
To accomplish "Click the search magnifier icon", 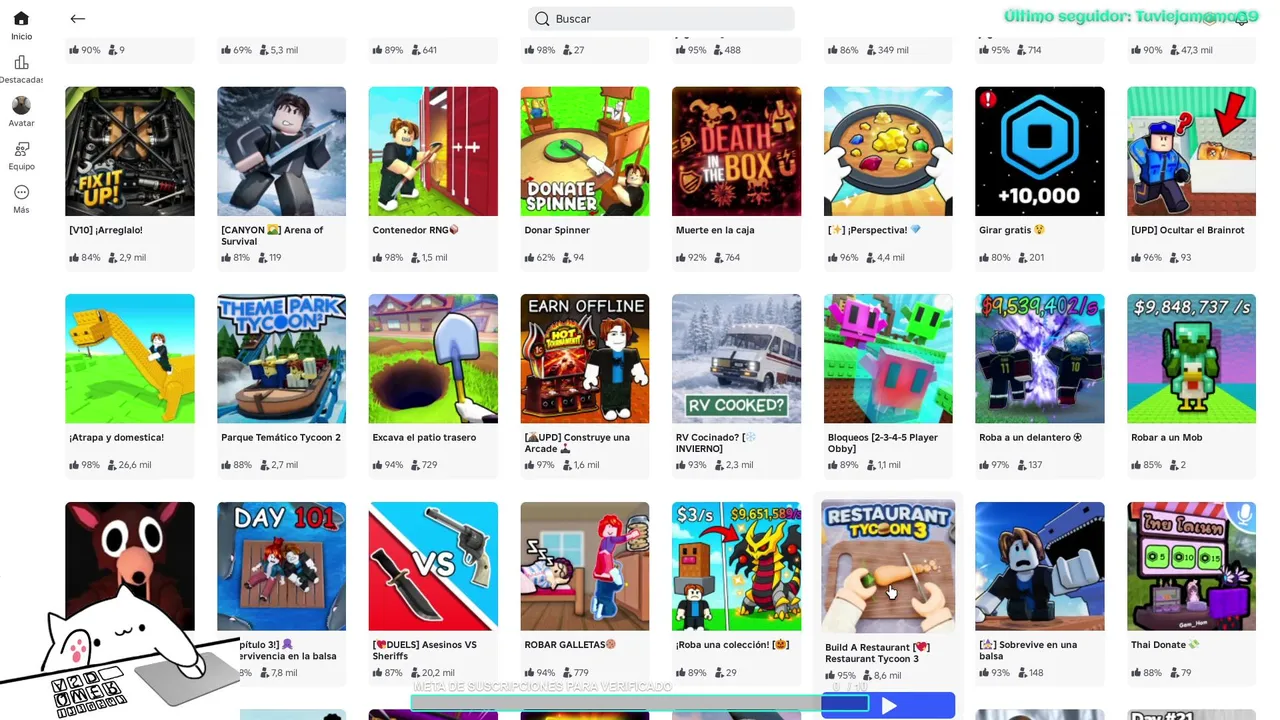I will point(542,19).
